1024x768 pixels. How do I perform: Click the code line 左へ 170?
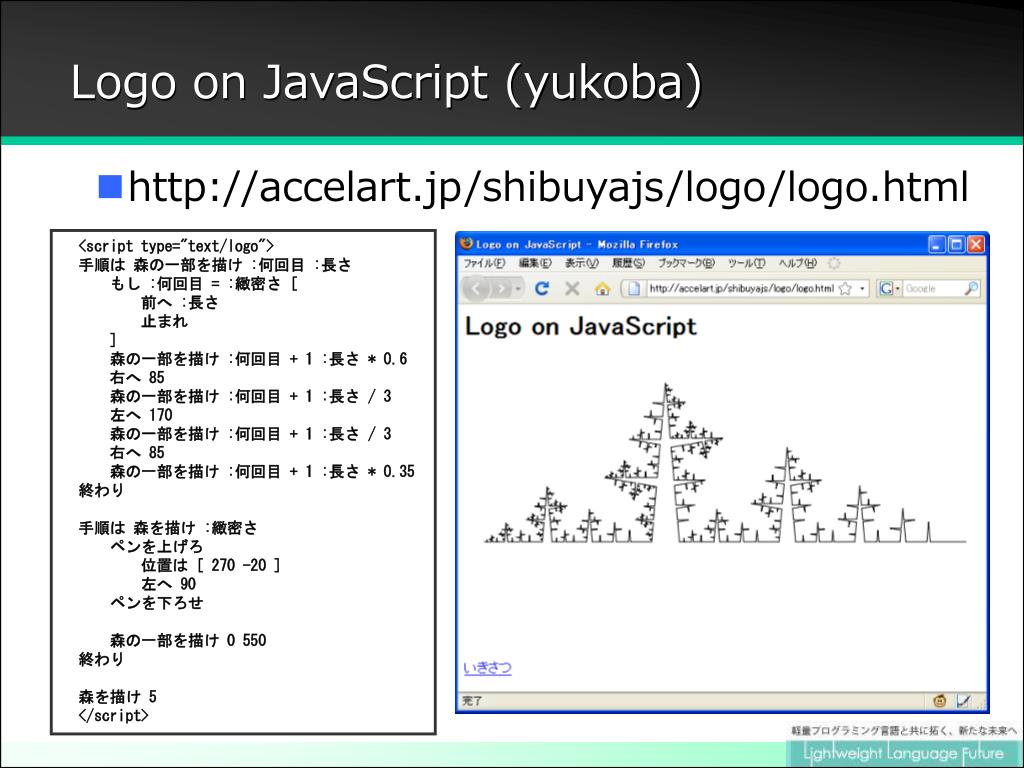[141, 415]
